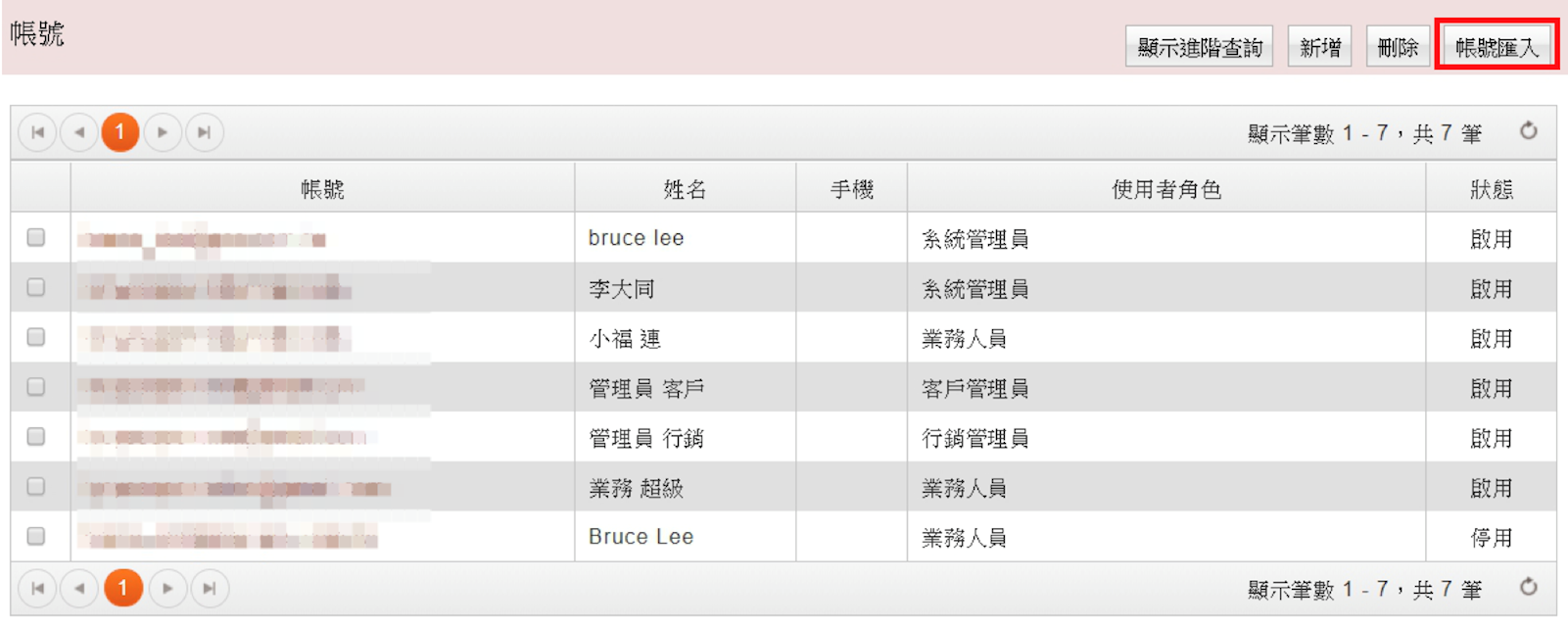Refresh the list with top reload icon
This screenshot has height=629, width=1568.
point(1528,131)
